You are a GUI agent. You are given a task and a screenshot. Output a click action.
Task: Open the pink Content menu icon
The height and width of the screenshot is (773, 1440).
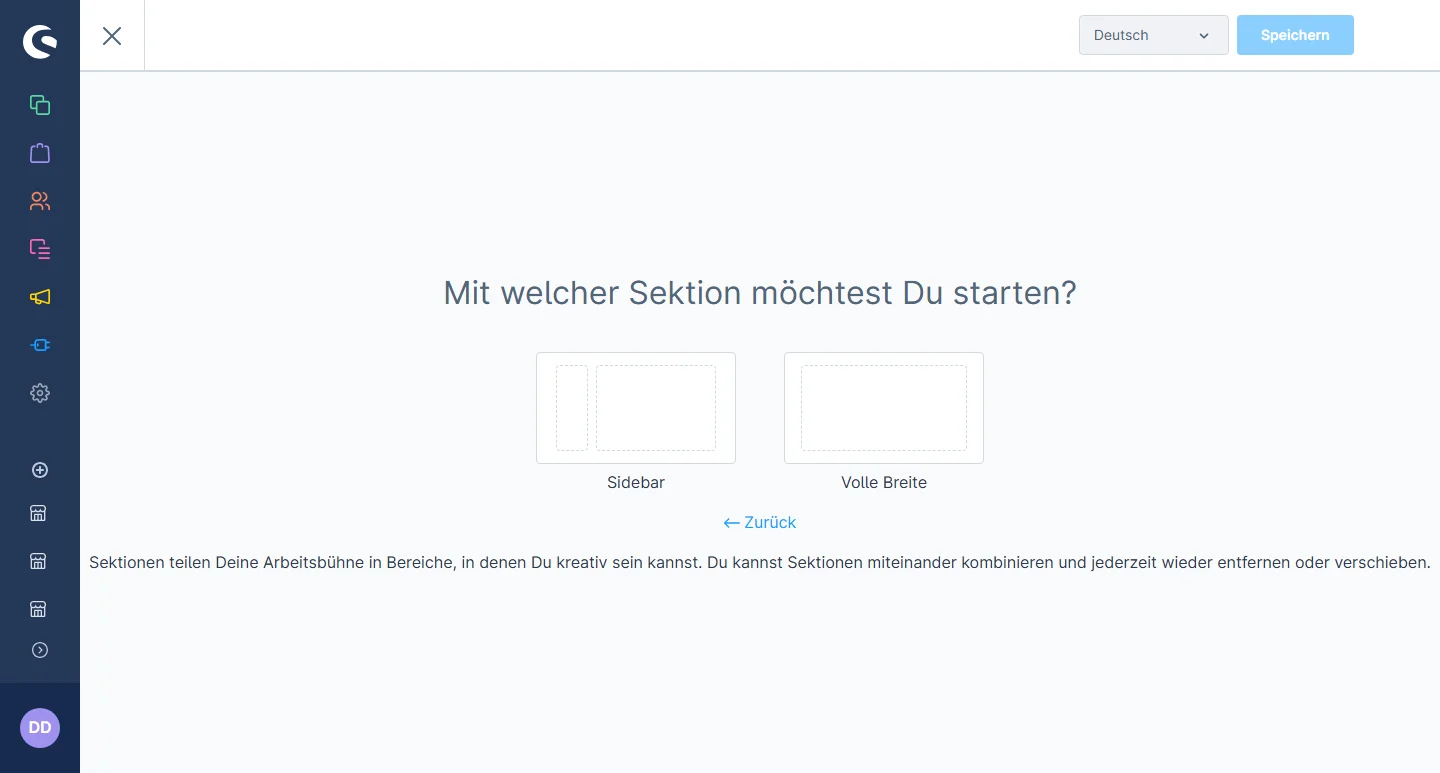click(x=40, y=249)
